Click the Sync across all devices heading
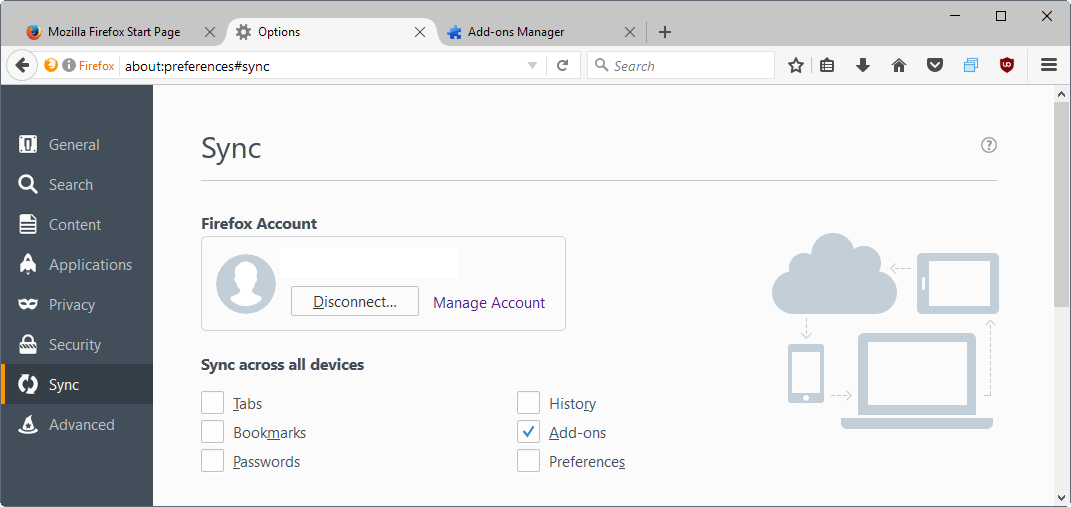 [282, 365]
